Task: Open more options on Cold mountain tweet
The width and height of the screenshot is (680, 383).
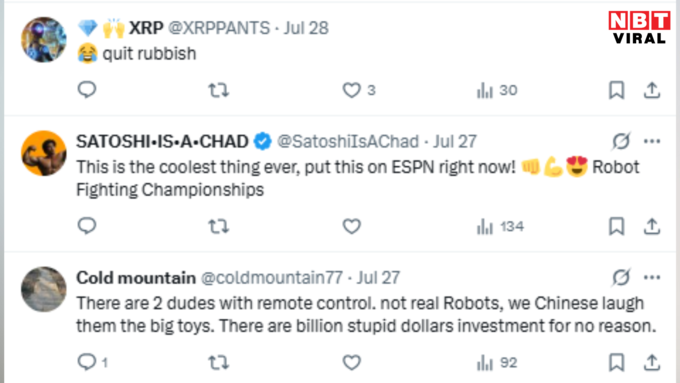Action: [x=652, y=277]
